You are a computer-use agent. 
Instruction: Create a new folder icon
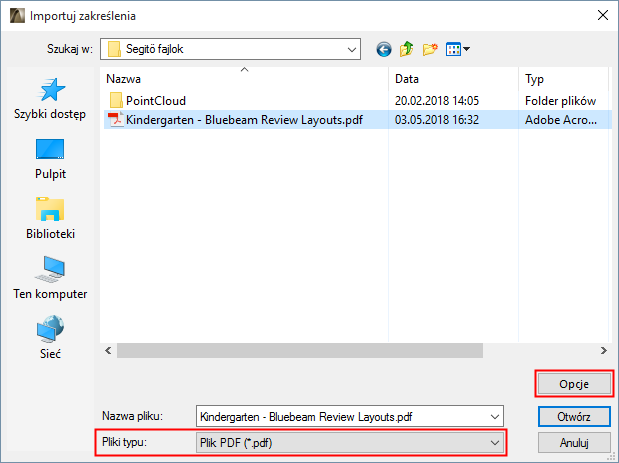[x=430, y=49]
